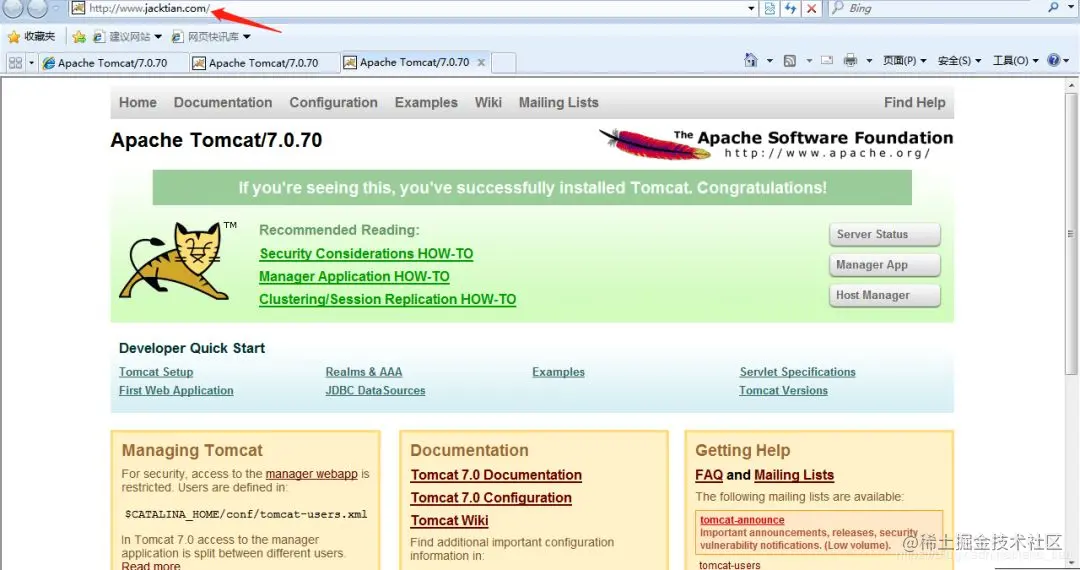The image size is (1080, 570).
Task: Expand the Quick Tabs dropdown arrow
Action: tap(31, 63)
